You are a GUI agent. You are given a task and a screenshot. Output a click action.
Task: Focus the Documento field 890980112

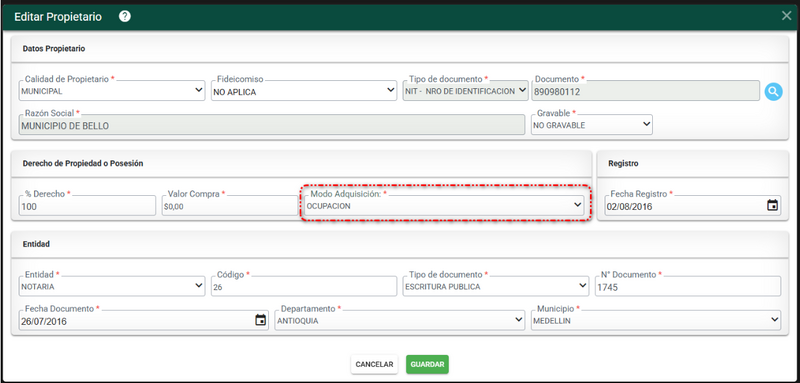(x=645, y=91)
